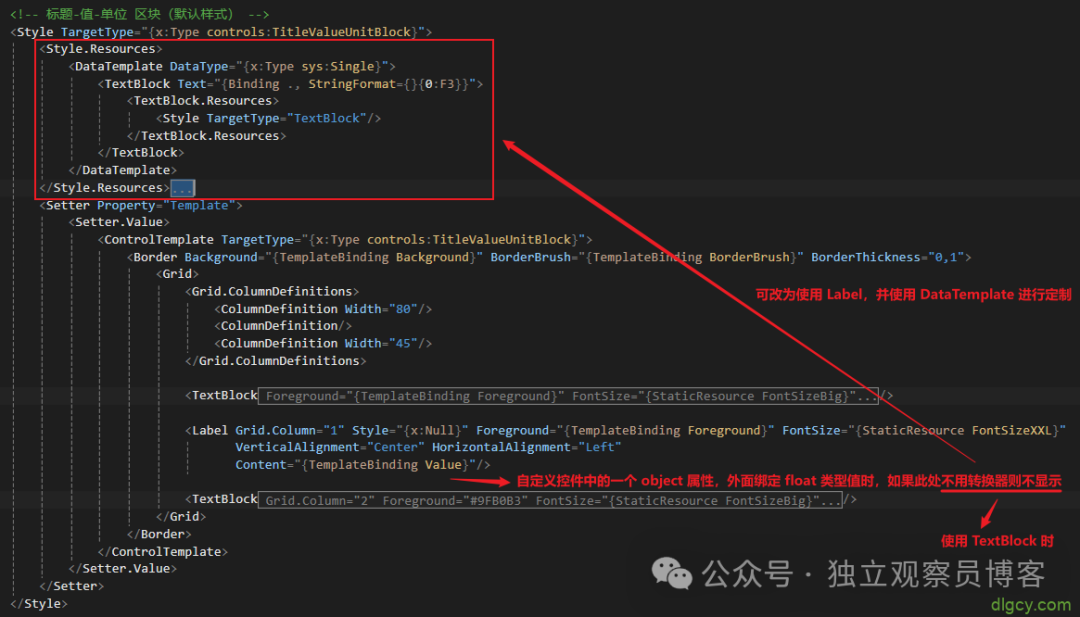Click the closing </DataTemplate> tag

[x=123, y=170]
